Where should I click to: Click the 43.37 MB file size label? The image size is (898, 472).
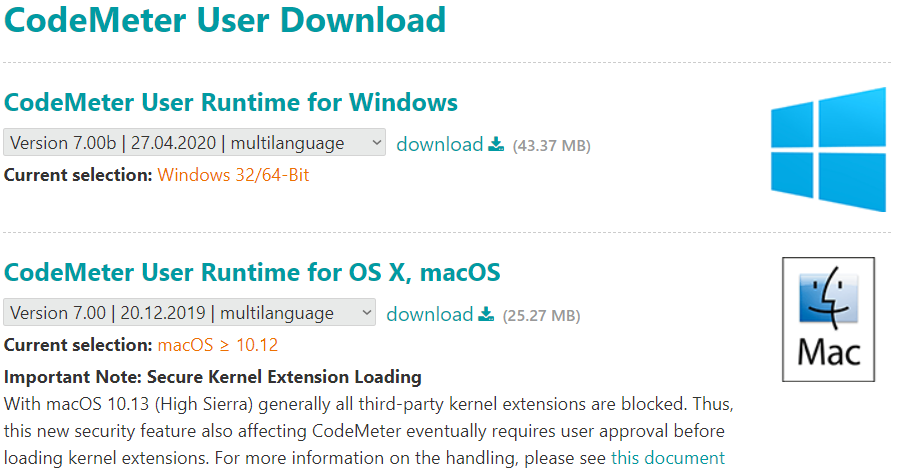click(x=551, y=146)
